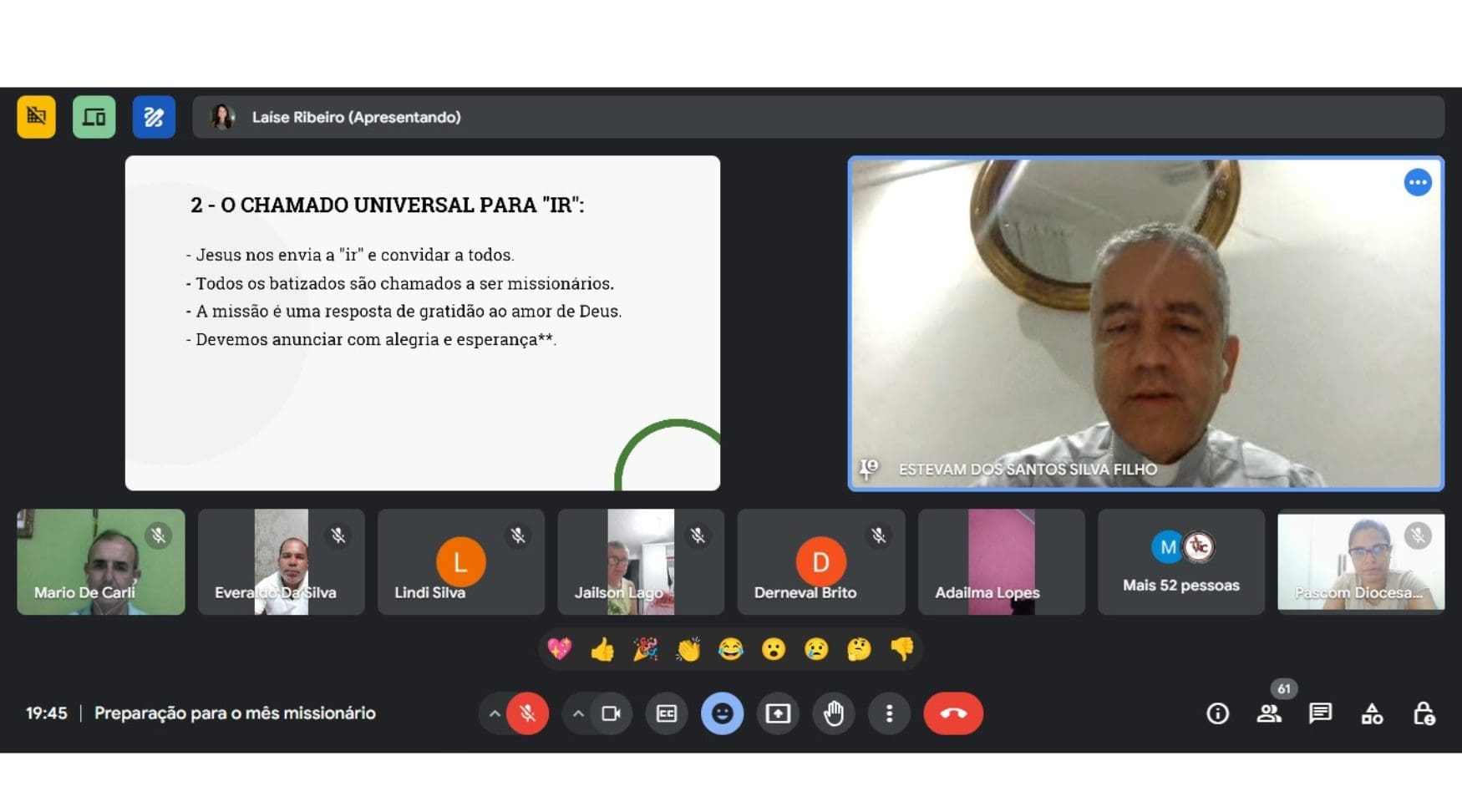Image resolution: width=1462 pixels, height=812 pixels.
Task: Unmute the microphone
Action: (x=527, y=713)
